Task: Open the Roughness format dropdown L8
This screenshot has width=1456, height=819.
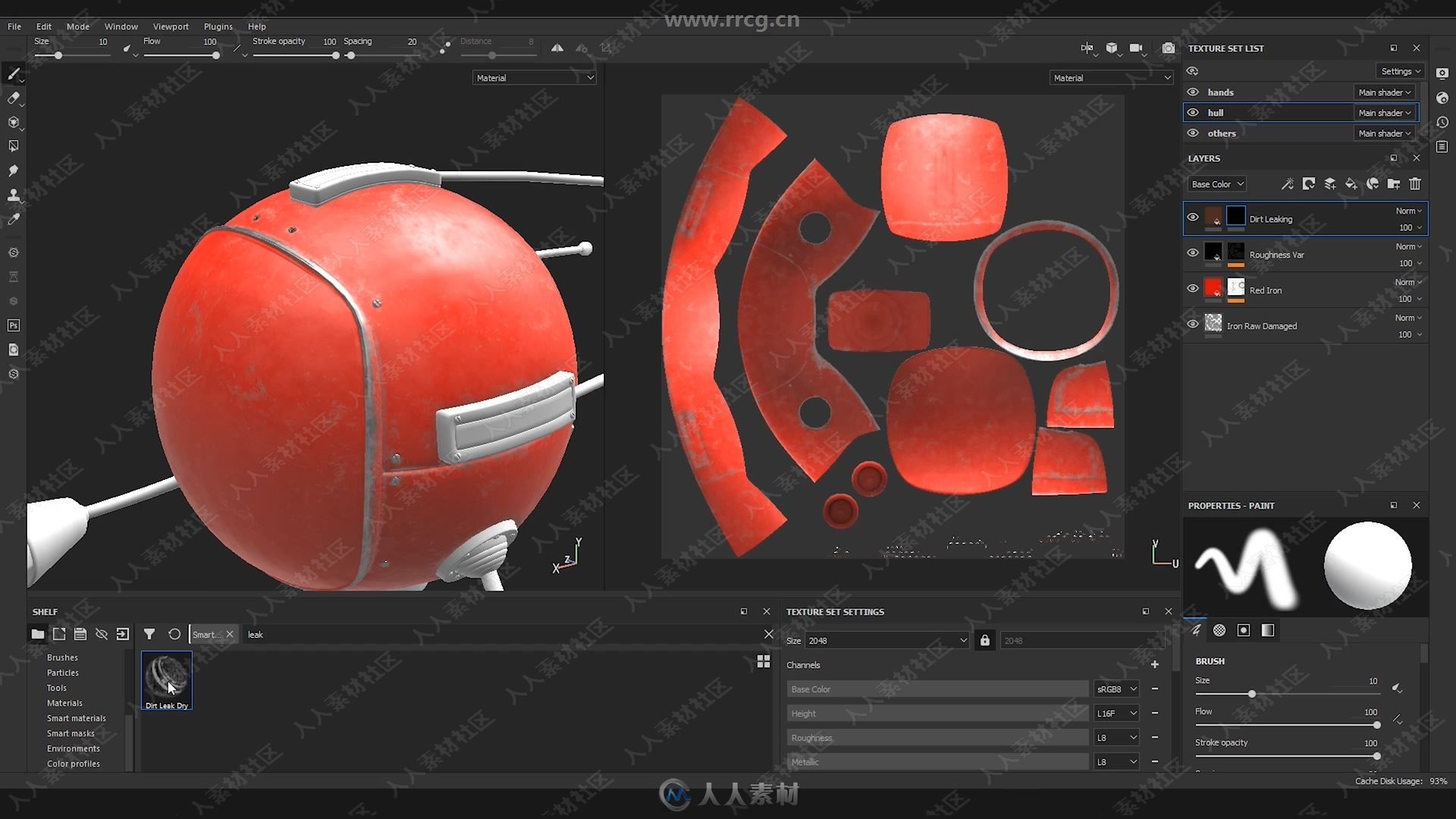Action: 1113,737
